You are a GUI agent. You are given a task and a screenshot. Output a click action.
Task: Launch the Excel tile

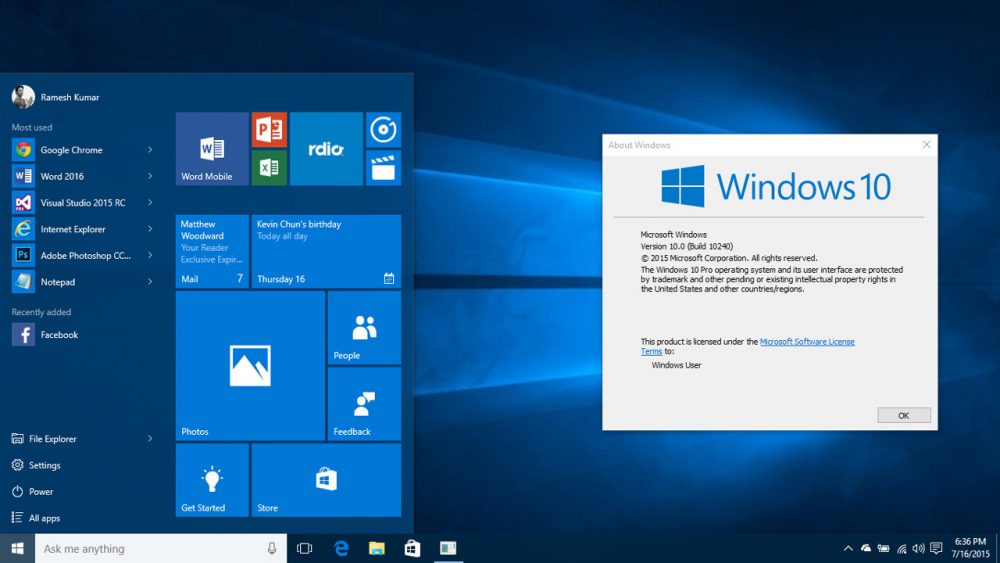click(x=269, y=168)
